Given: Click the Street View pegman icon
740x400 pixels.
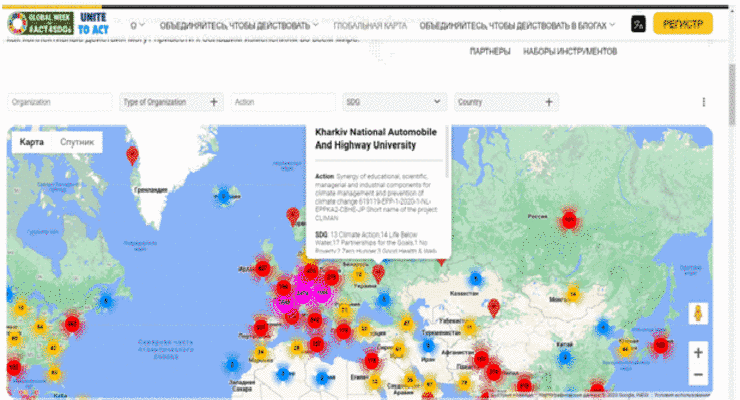Looking at the screenshot, I should [x=697, y=313].
